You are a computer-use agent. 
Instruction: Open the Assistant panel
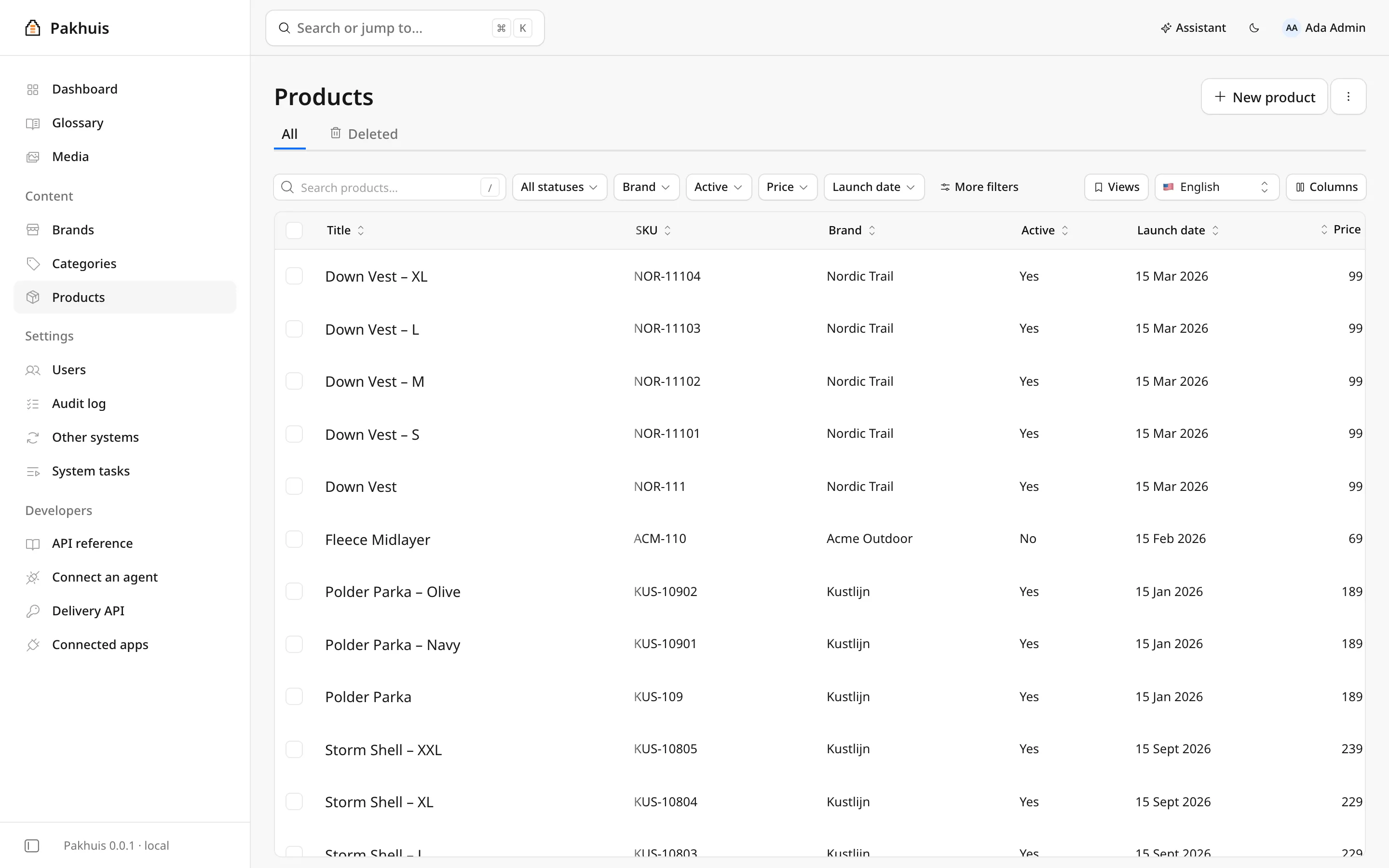1193,27
